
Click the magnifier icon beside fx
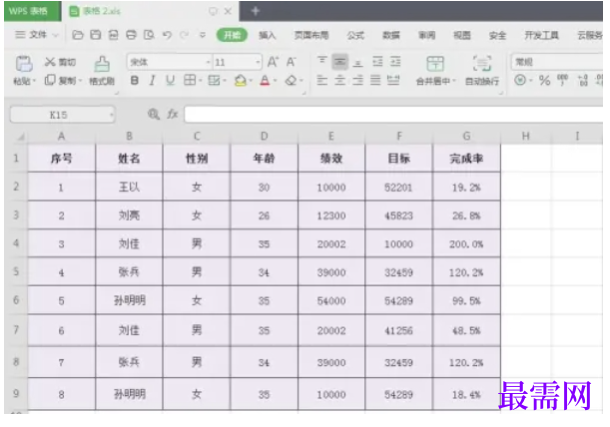[x=153, y=114]
